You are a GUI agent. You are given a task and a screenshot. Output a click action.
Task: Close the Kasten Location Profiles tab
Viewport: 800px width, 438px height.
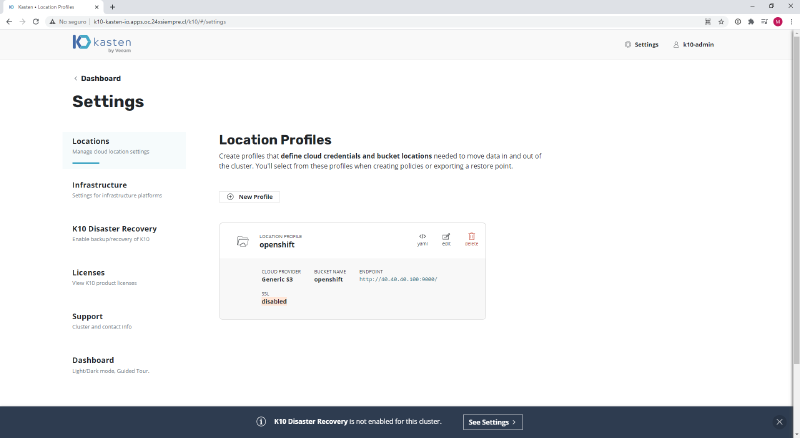(96, 7)
